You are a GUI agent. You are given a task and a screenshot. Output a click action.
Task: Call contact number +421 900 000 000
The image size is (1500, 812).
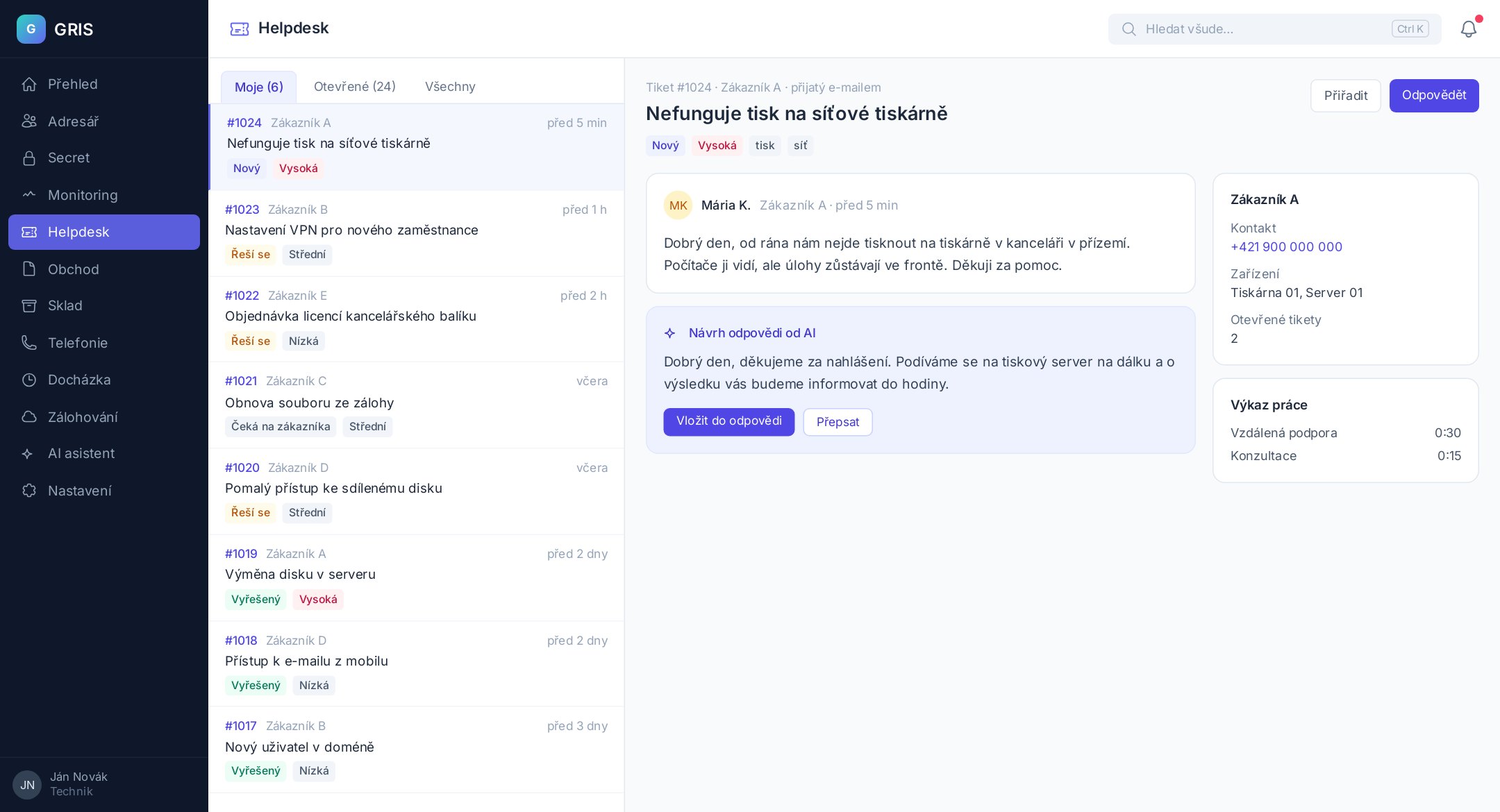coord(1286,246)
